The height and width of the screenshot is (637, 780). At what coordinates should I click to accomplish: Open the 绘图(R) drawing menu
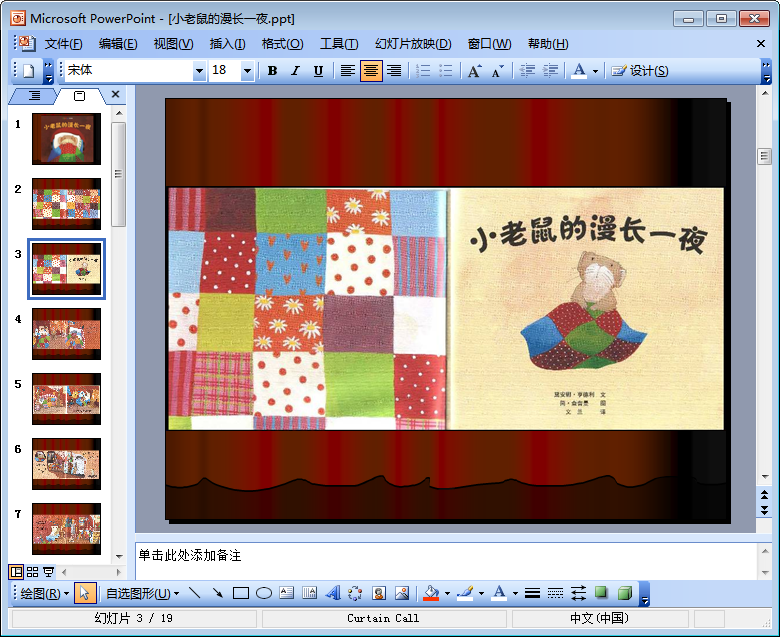pos(44,593)
